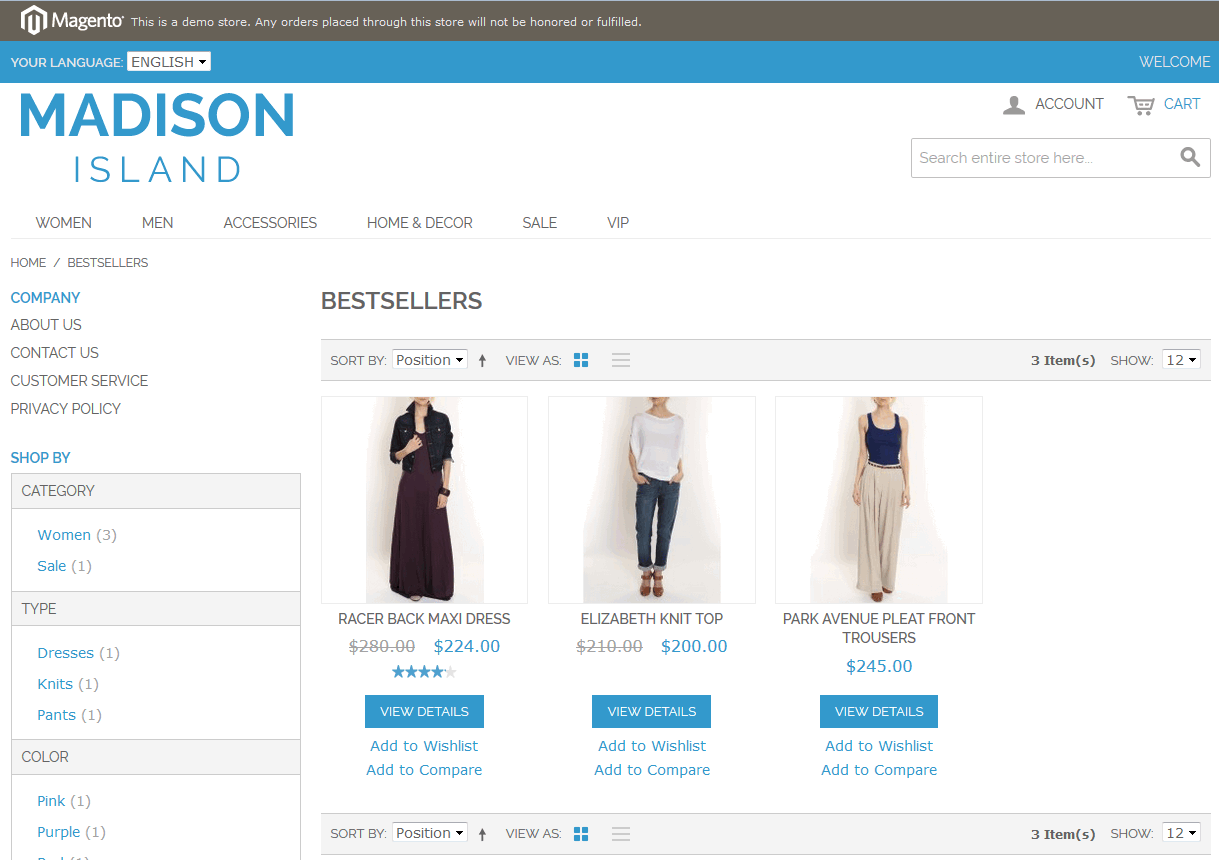Click Park Avenue Pleat Front Trousers title
Screen dimensions: 1219x860
879,628
